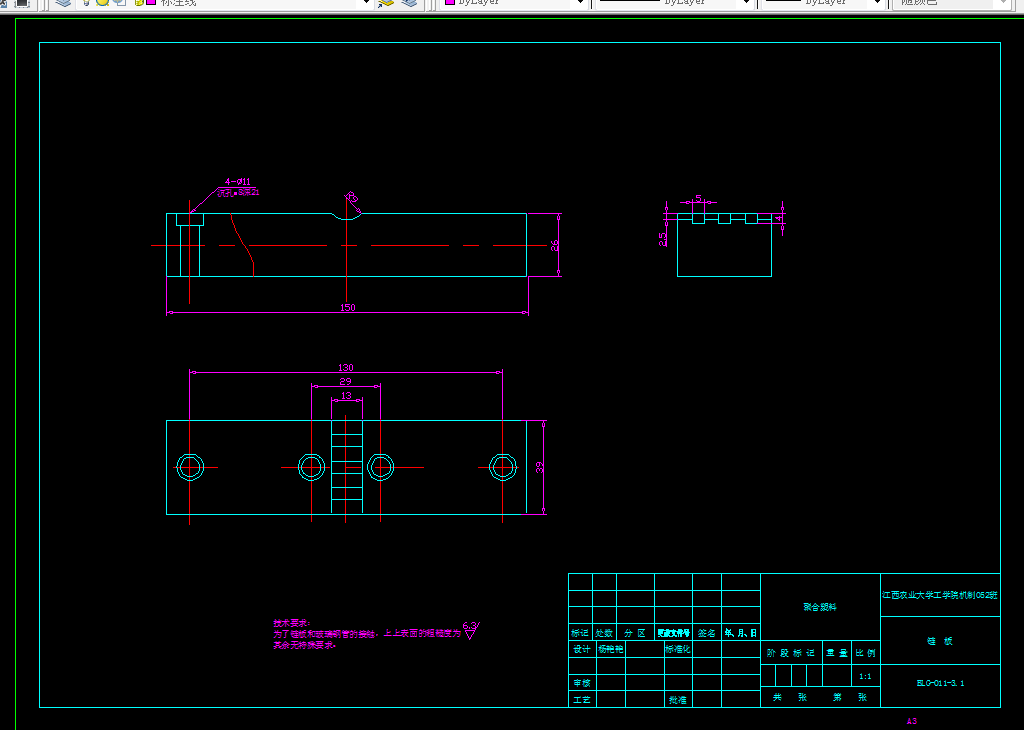Select the leftmost counterbored hole in the plan view
Screen dimensions: 1024x730
190,468
